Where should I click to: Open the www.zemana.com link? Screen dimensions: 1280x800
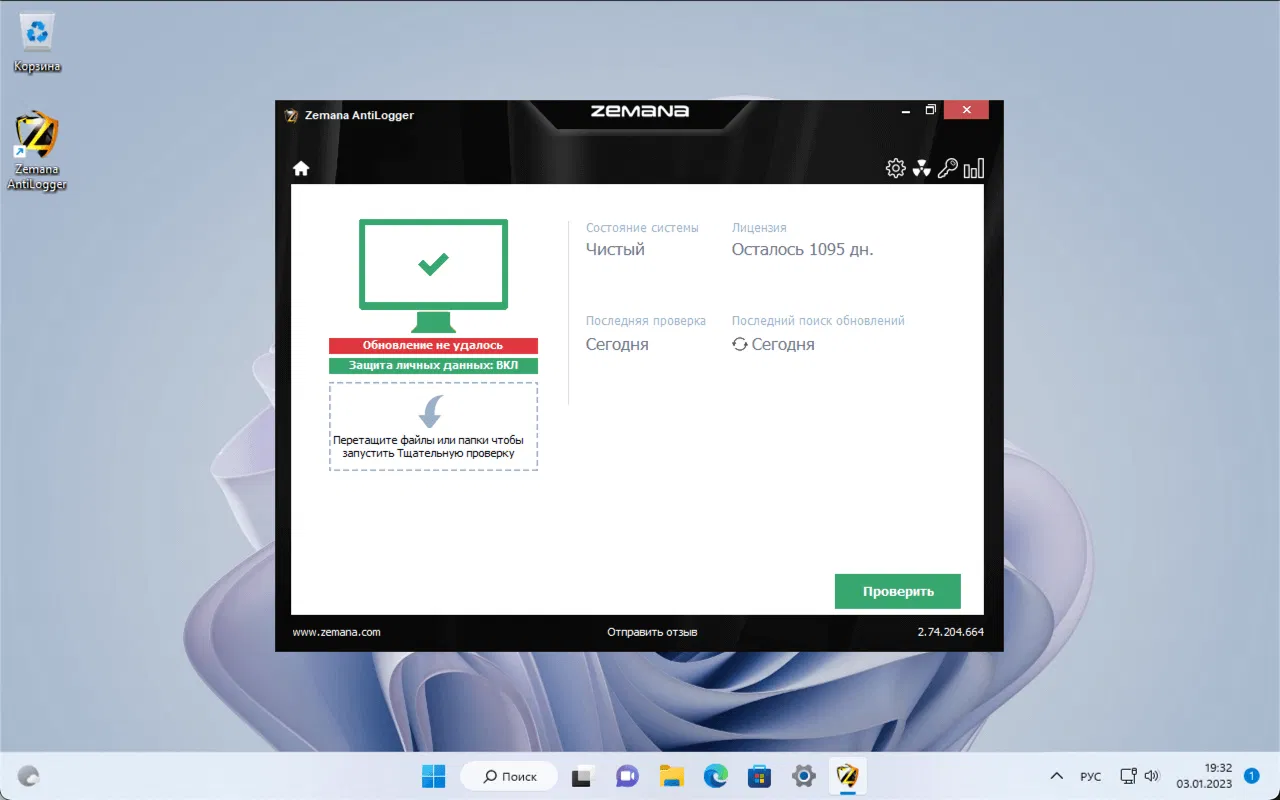point(336,632)
